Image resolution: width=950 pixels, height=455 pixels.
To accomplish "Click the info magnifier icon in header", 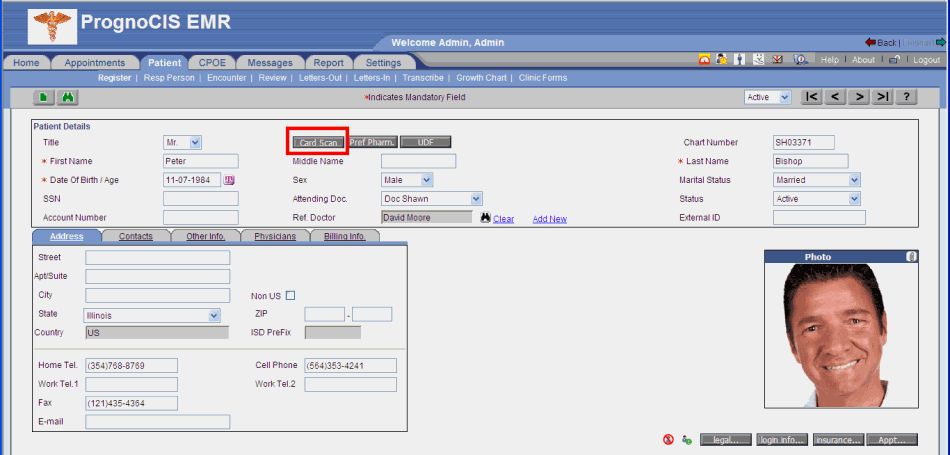I will click(800, 59).
